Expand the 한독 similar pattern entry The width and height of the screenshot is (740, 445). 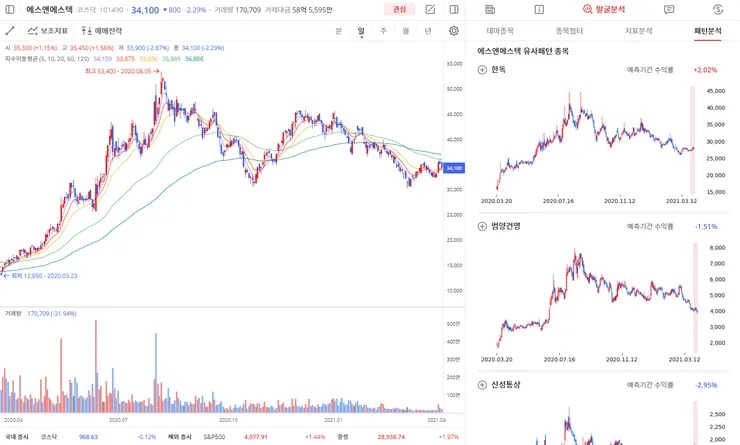(x=482, y=70)
